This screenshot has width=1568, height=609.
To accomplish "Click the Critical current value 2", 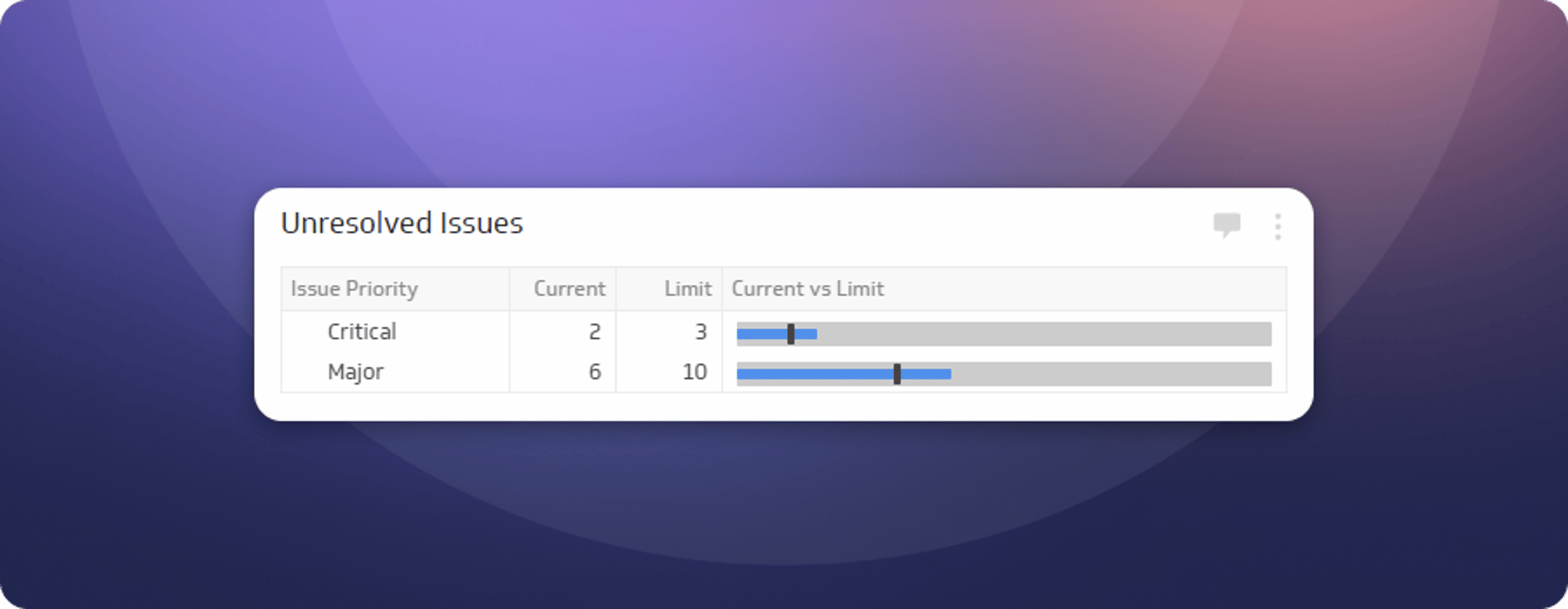I will [x=595, y=331].
